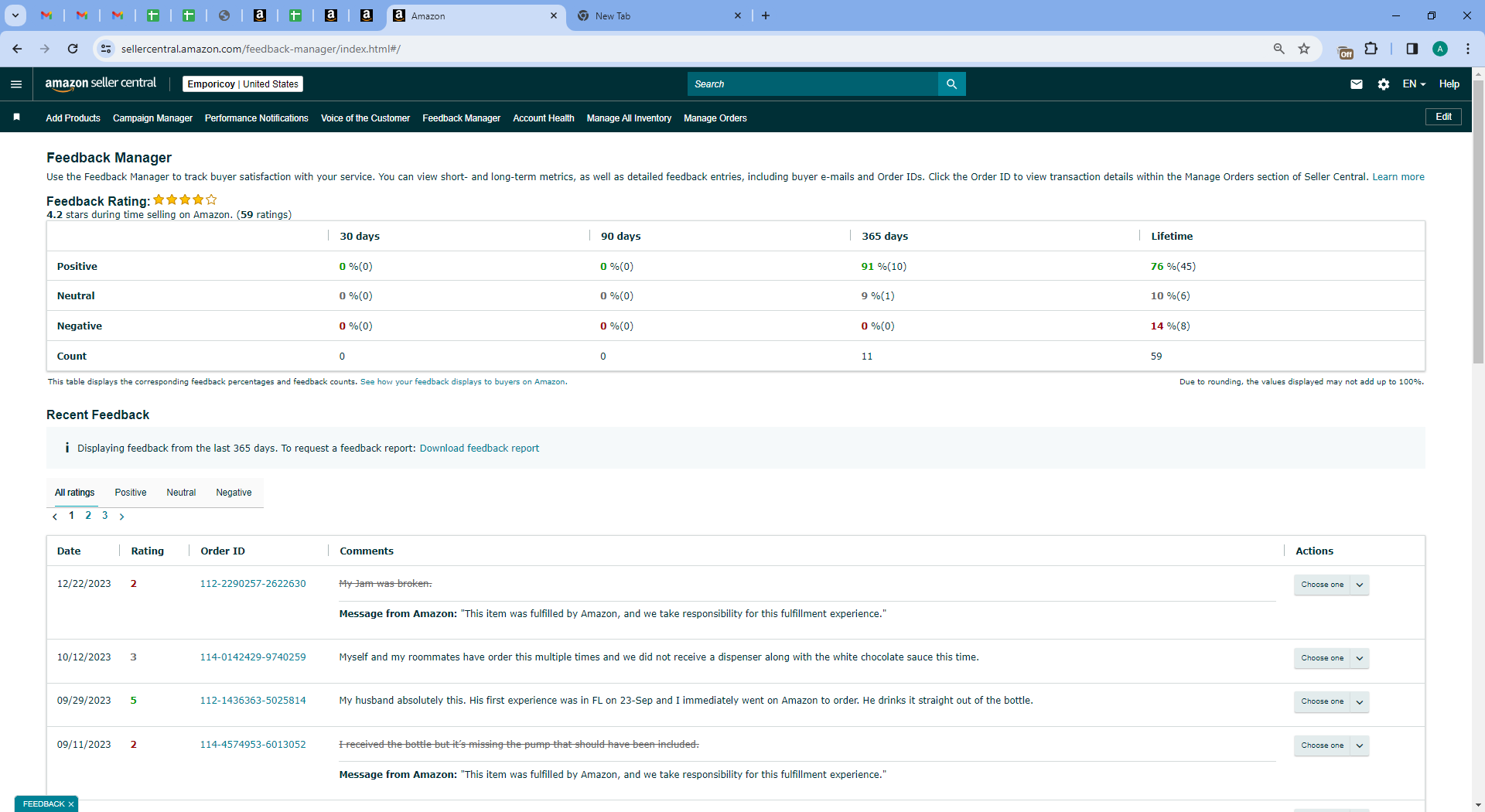The height and width of the screenshot is (812, 1485).
Task: Open the tab search dropdown chevron
Action: click(x=15, y=15)
